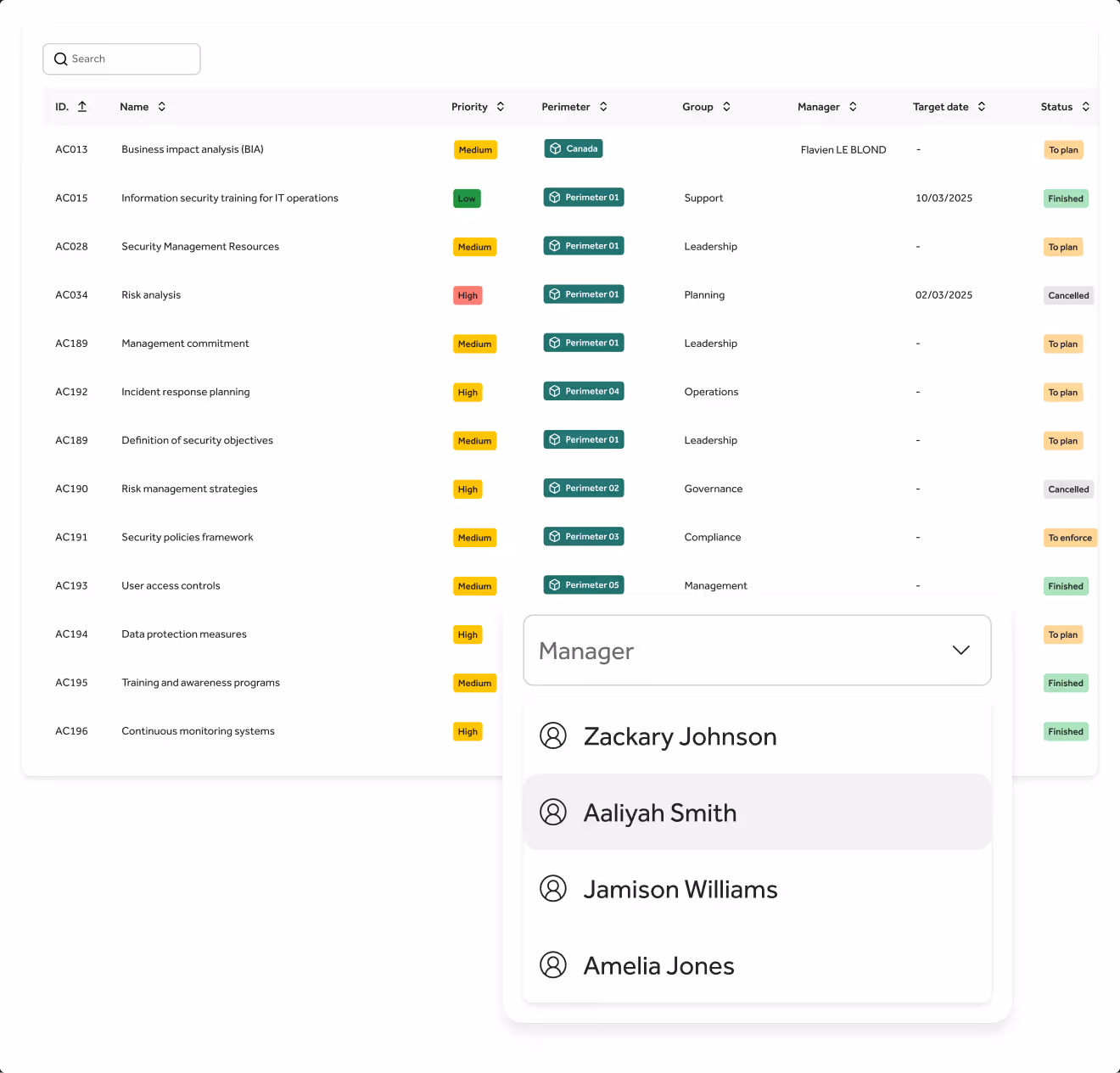1120x1073 pixels.
Task: Select Jamison Williams from the manager list
Action: click(x=680, y=889)
